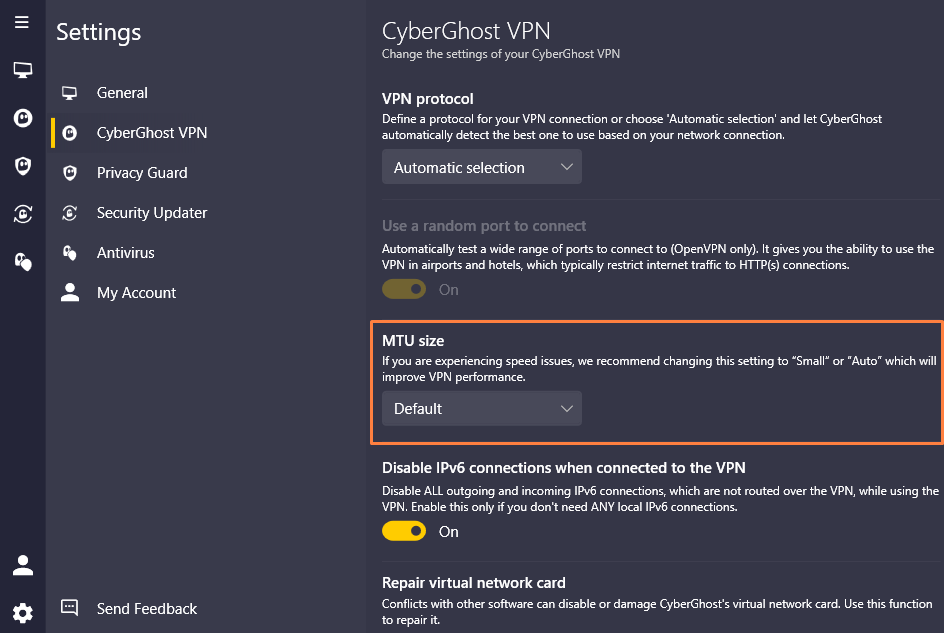Click the settings gear icon at bottom left
This screenshot has width=944, height=633.
point(22,612)
